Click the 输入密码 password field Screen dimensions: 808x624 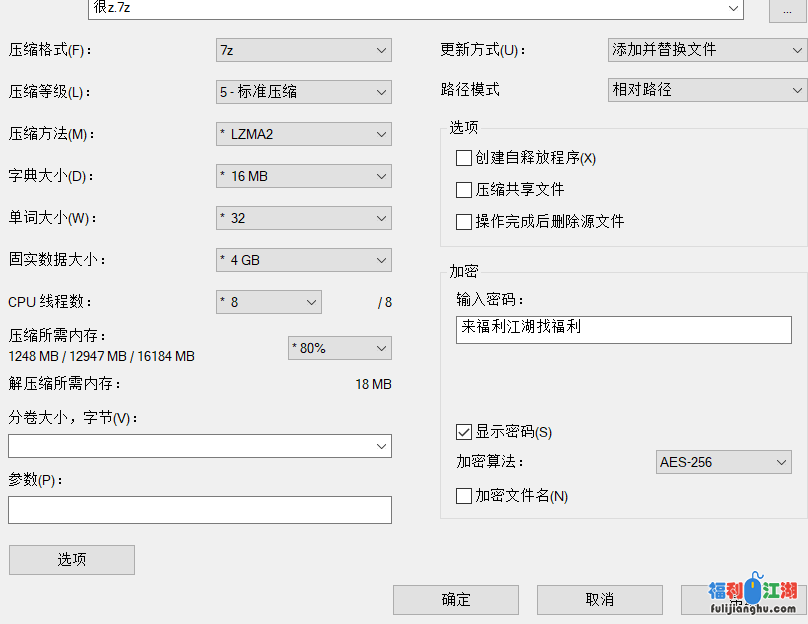click(623, 329)
